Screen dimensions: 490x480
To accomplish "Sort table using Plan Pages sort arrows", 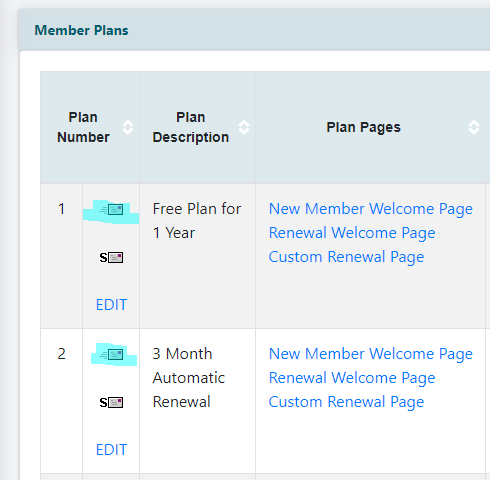I will click(x=474, y=127).
